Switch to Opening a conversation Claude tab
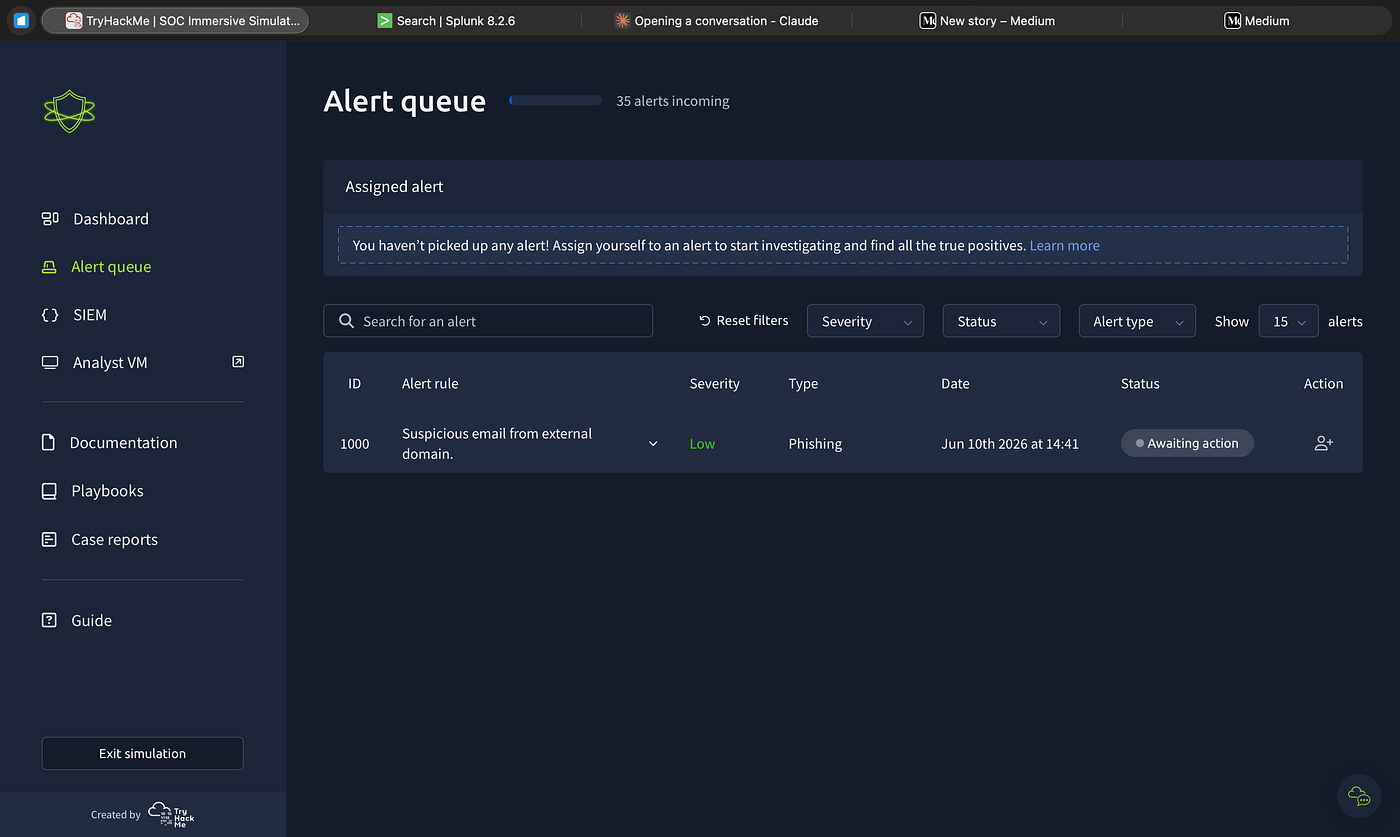 pyautogui.click(x=716, y=20)
